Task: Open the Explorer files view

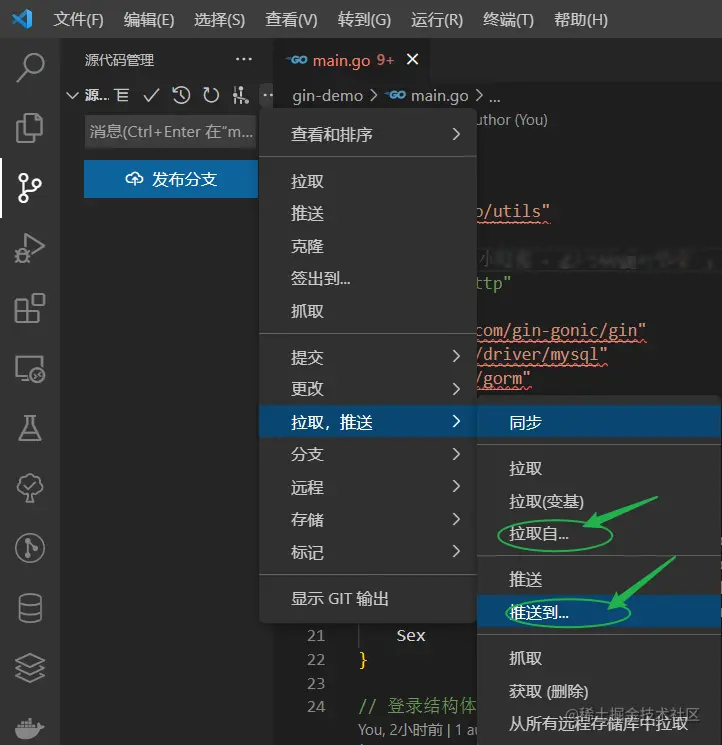Action: click(29, 128)
